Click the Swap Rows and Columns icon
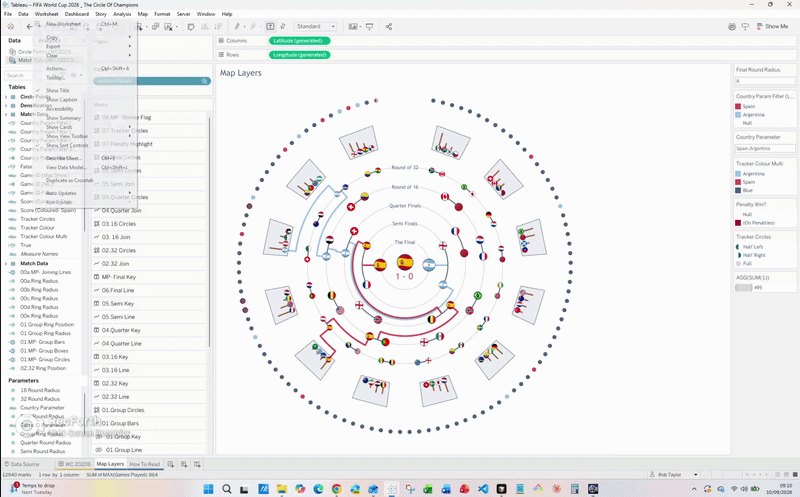 (191, 27)
